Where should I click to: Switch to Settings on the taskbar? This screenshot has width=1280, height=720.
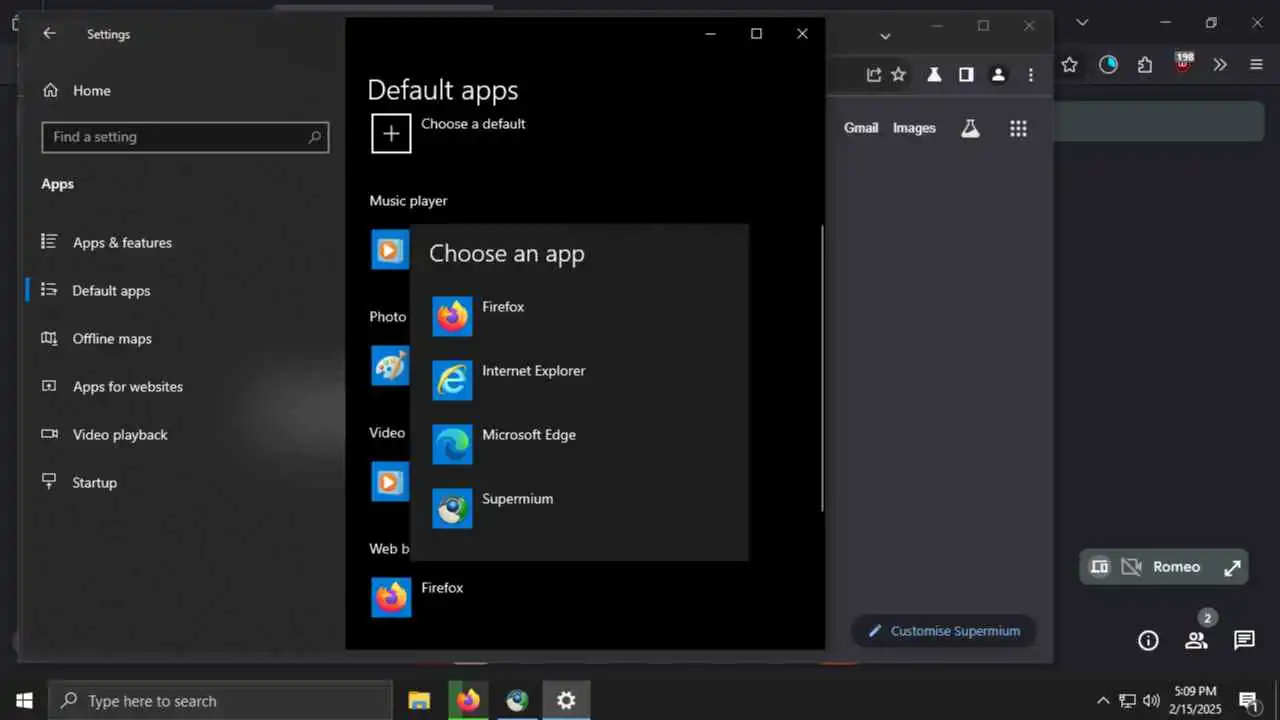[x=566, y=701]
